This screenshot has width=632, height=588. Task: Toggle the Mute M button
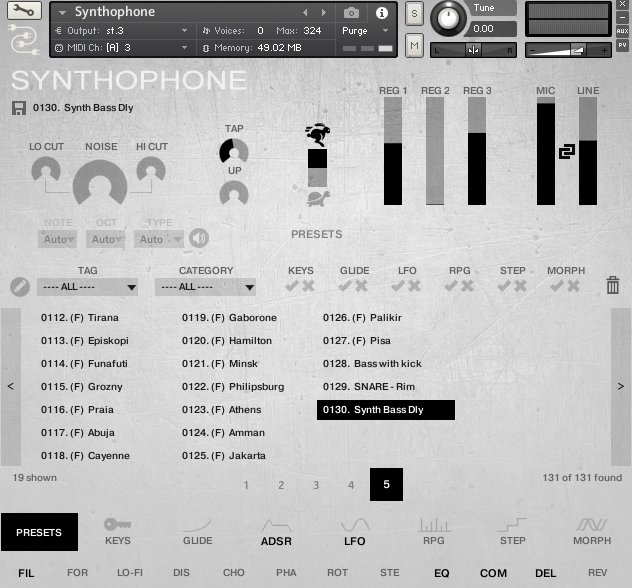click(x=414, y=45)
